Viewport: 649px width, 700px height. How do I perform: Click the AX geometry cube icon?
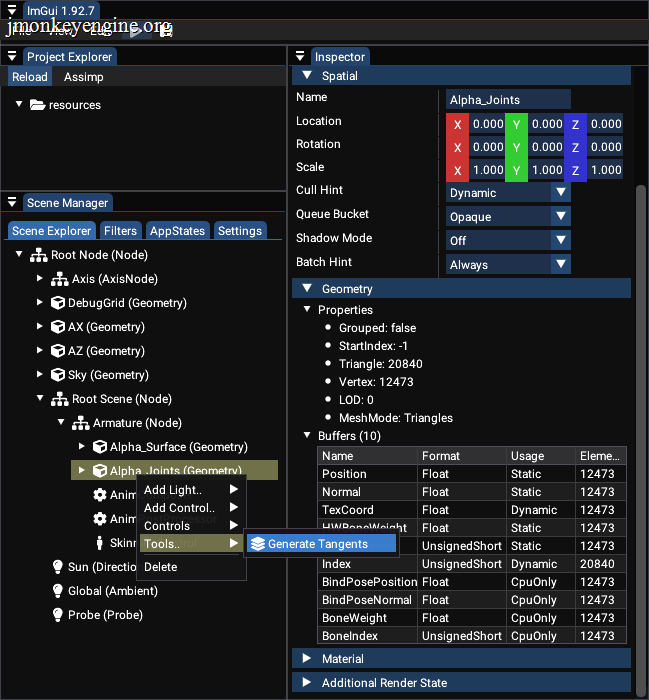pyautogui.click(x=58, y=327)
